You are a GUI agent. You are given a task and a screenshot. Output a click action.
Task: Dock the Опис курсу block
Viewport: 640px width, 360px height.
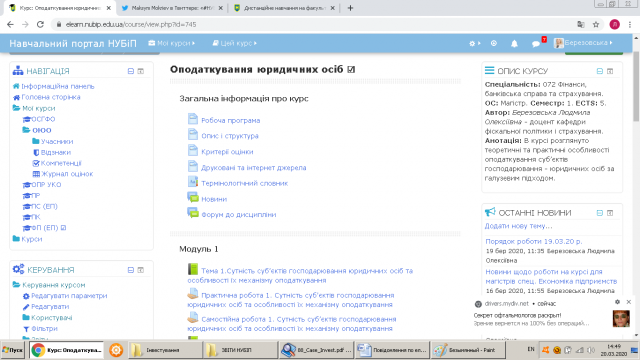pos(610,71)
